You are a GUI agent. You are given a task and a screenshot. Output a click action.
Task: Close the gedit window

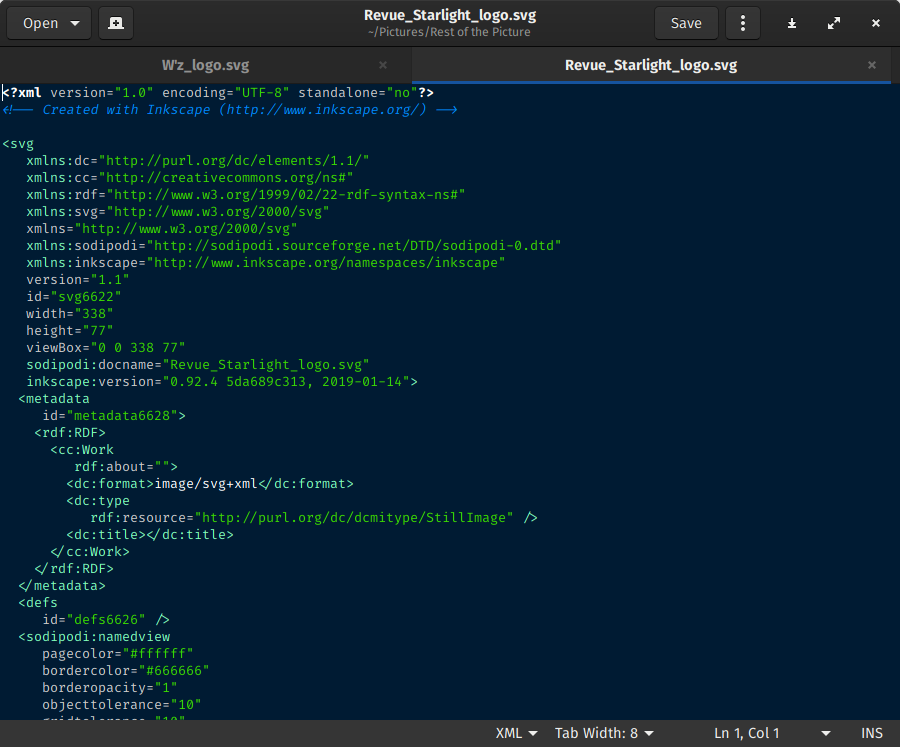pyautogui.click(x=876, y=23)
